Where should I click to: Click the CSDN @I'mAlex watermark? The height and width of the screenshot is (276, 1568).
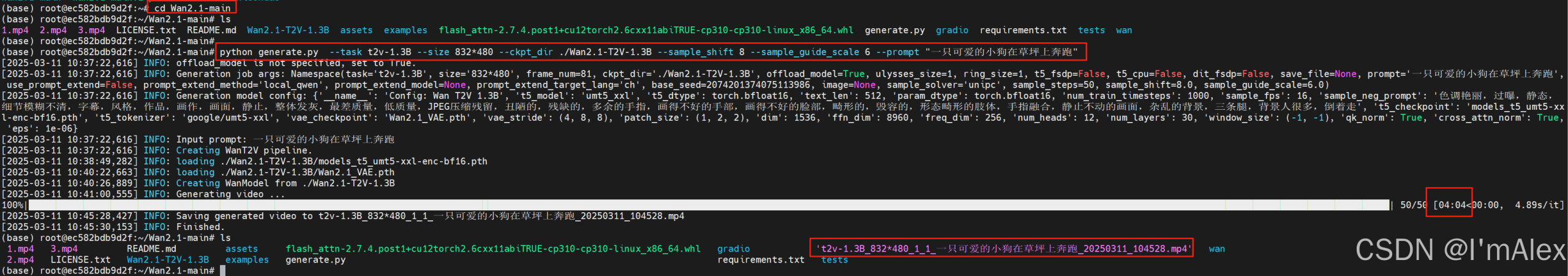coord(1460,250)
